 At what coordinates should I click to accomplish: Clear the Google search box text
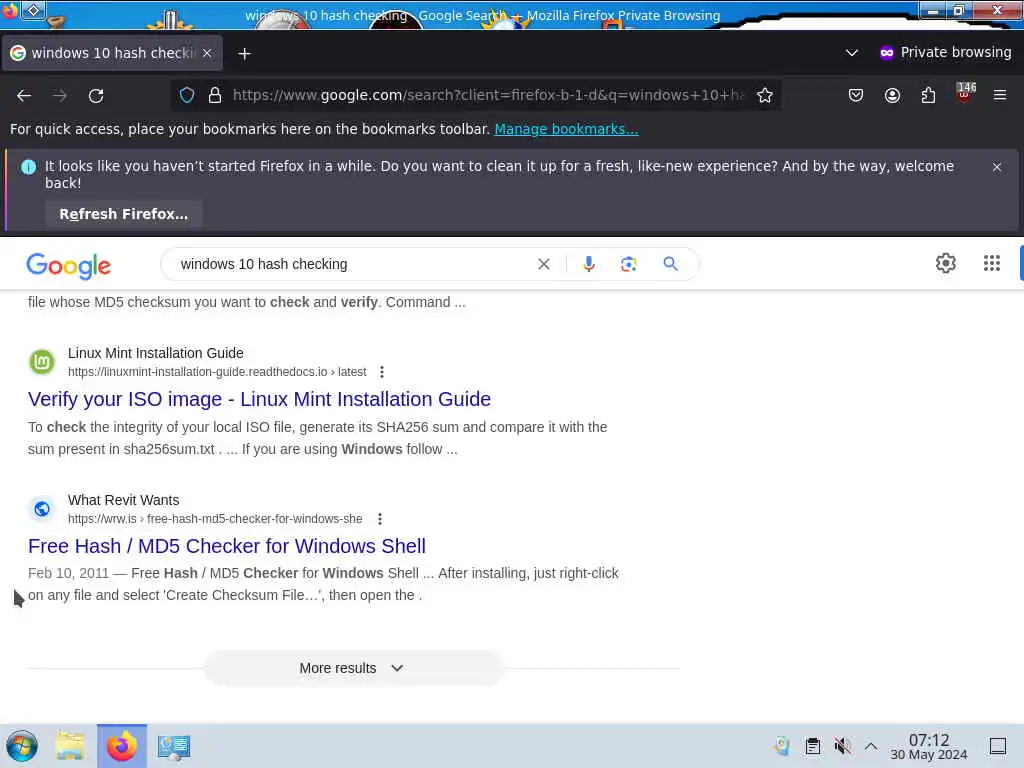pyautogui.click(x=543, y=264)
